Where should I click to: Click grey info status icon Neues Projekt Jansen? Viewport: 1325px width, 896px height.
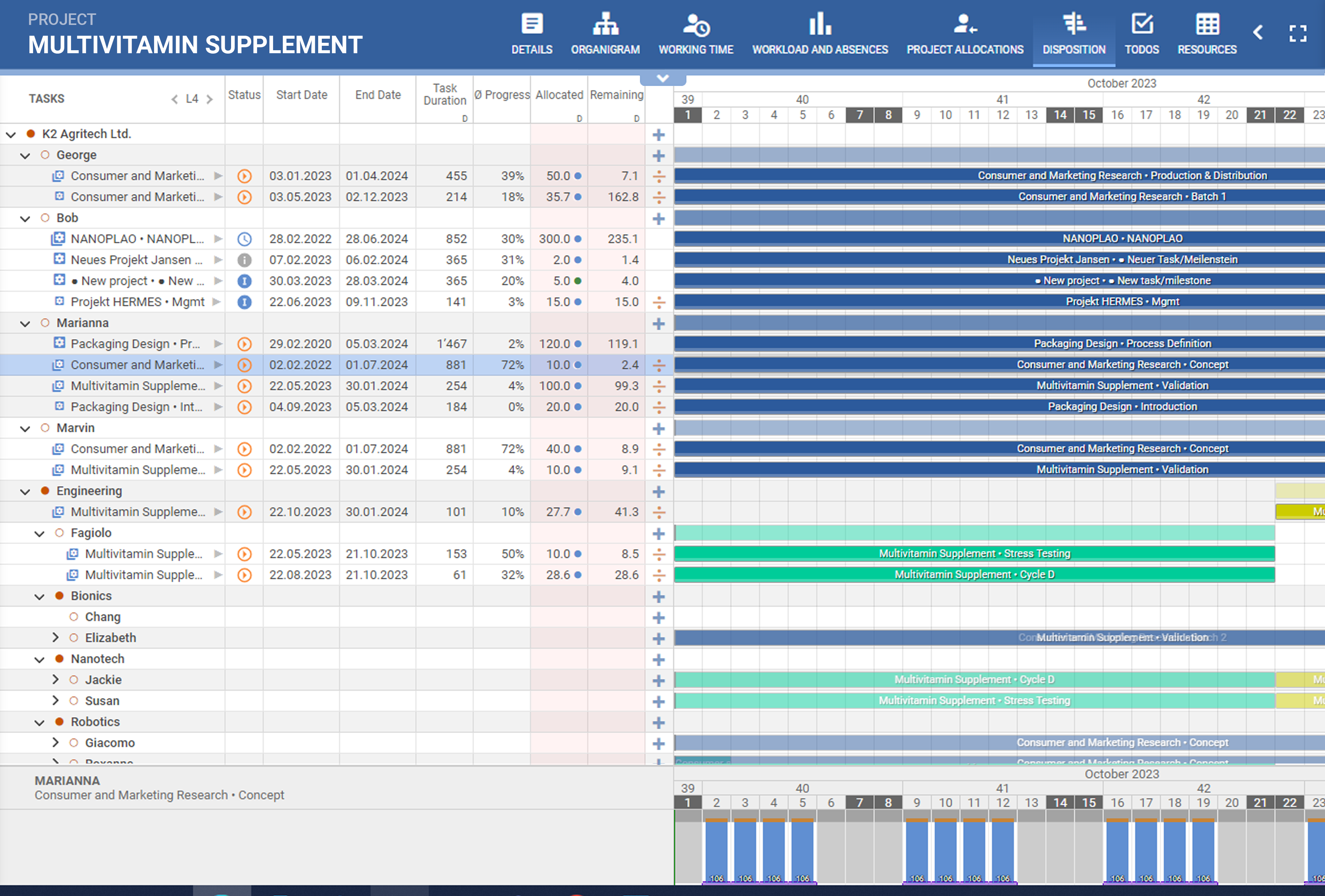pos(244,260)
